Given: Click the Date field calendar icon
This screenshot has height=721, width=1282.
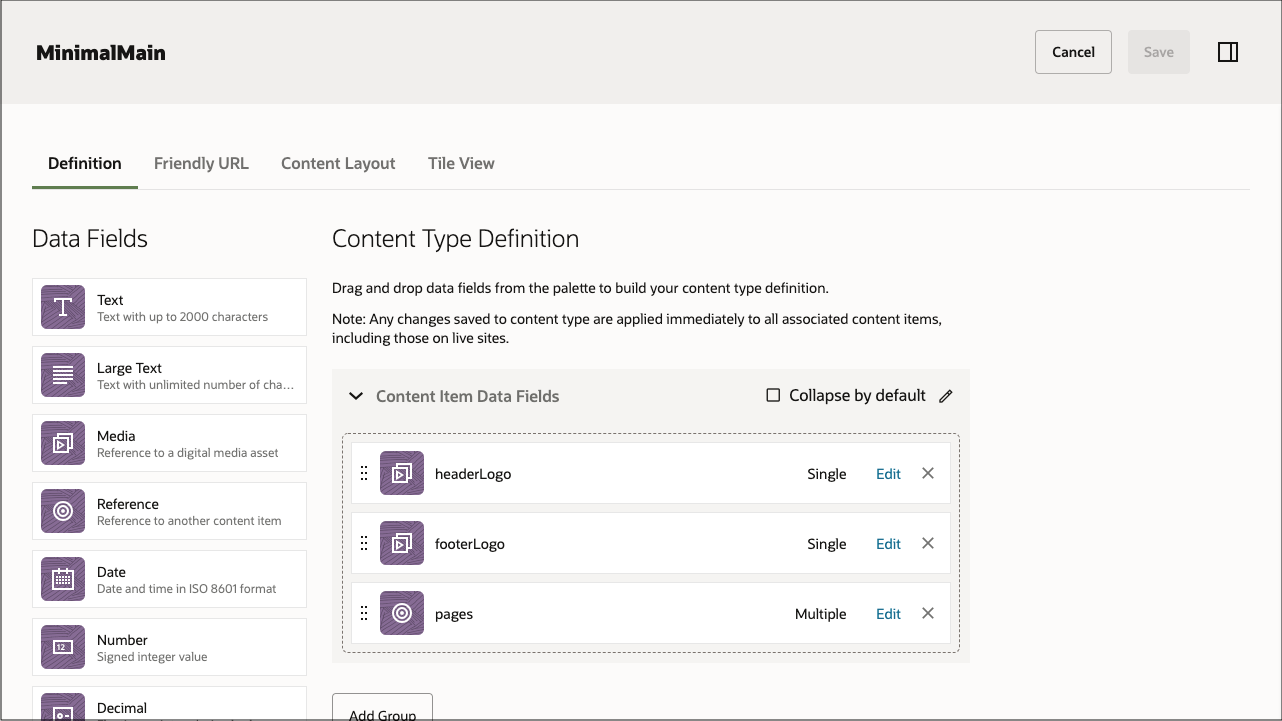Looking at the screenshot, I should (62, 579).
